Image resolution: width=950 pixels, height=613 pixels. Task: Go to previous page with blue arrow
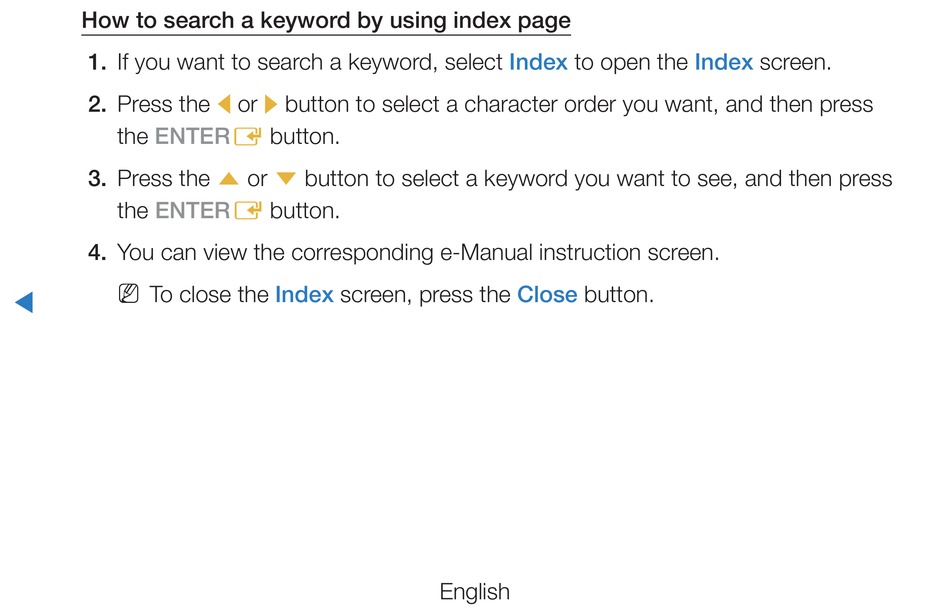pyautogui.click(x=24, y=302)
